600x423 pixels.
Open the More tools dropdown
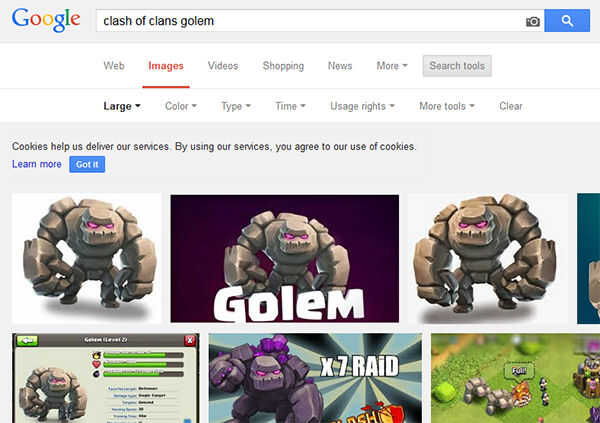tap(447, 106)
